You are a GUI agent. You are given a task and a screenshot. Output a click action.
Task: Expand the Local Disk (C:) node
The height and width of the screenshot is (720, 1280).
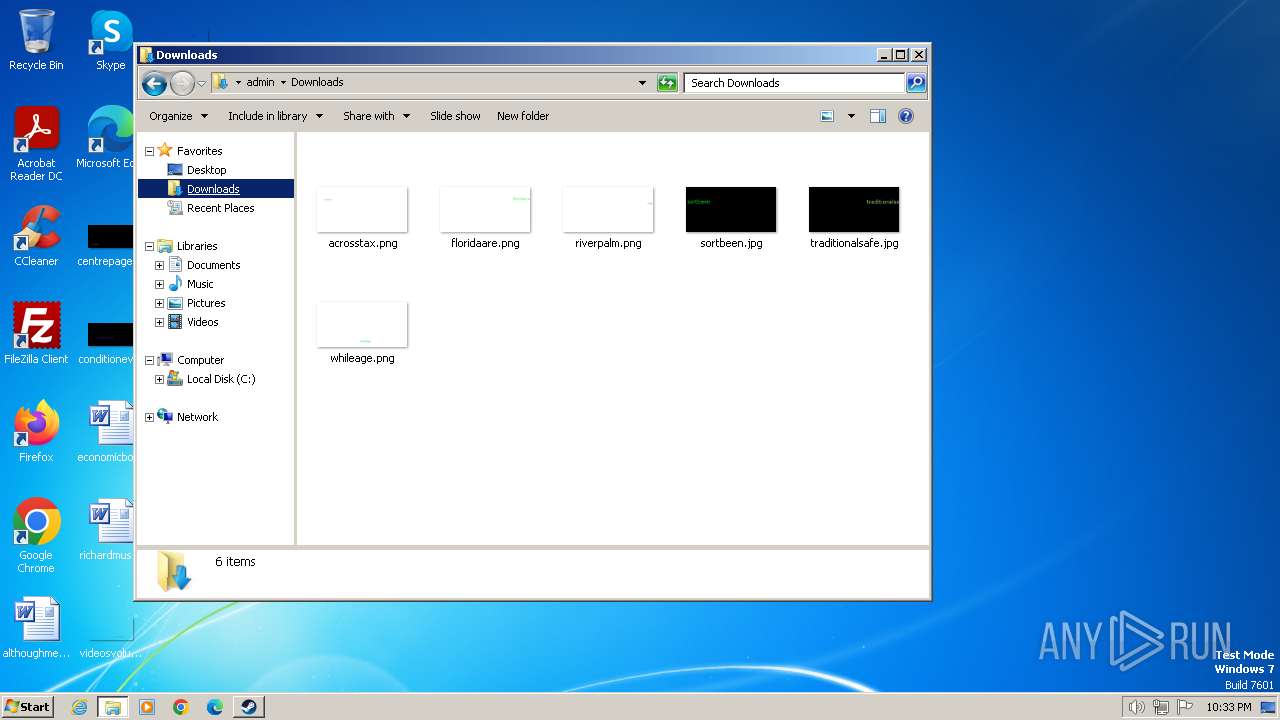159,380
